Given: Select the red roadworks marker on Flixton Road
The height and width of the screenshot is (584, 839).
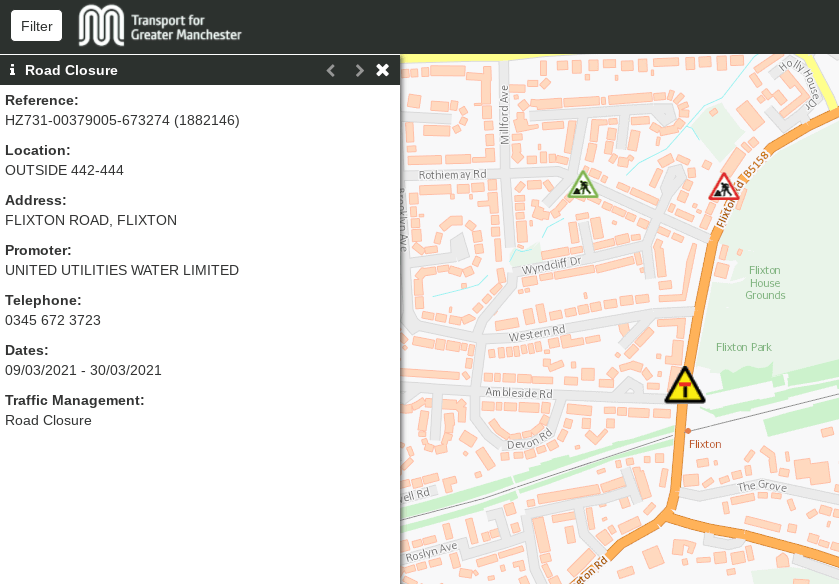Looking at the screenshot, I should tap(723, 187).
